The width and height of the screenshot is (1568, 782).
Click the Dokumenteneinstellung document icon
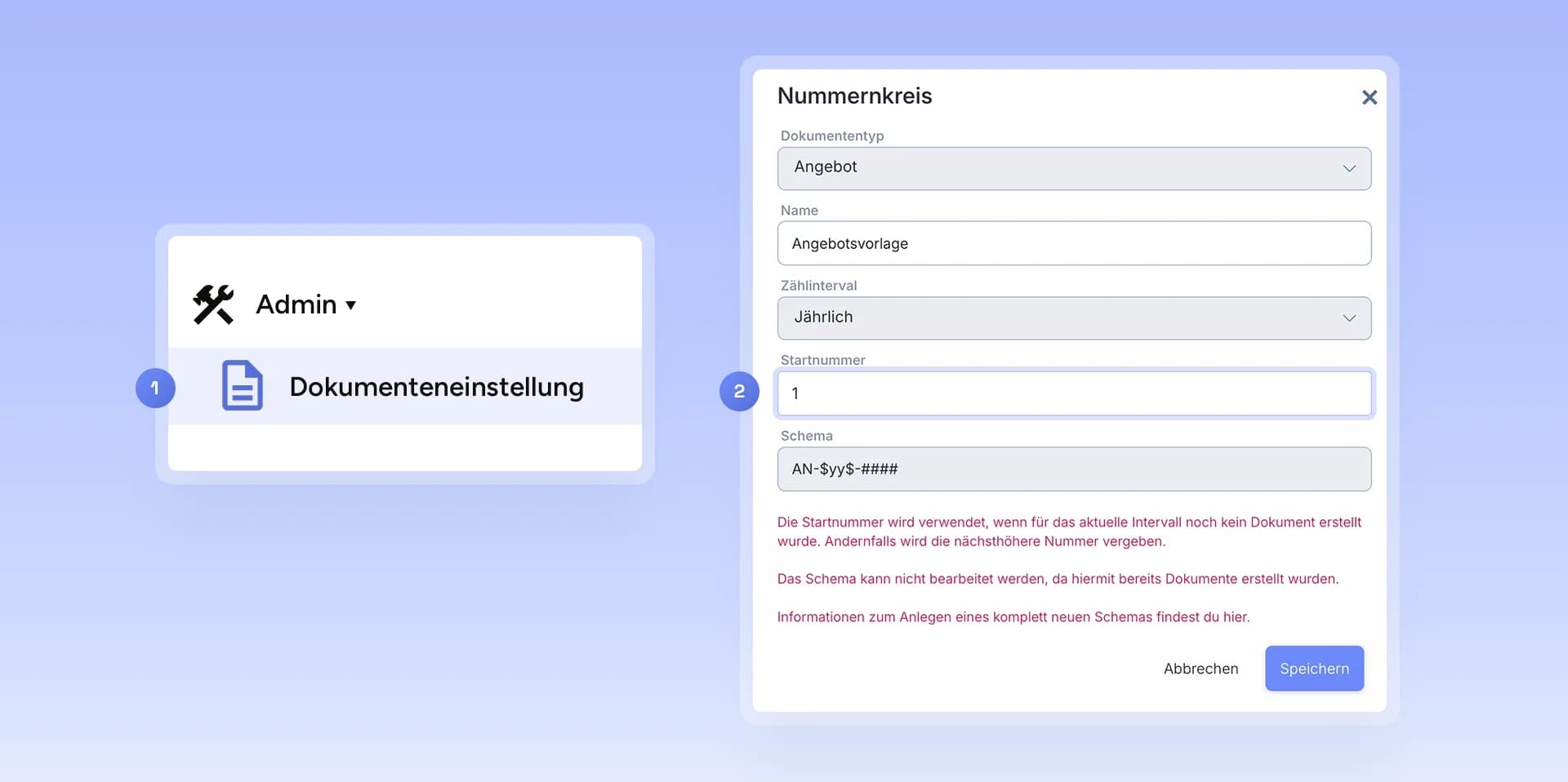[x=243, y=385]
